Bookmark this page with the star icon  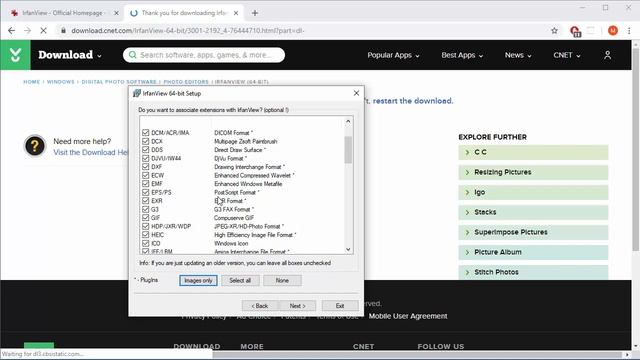point(554,31)
